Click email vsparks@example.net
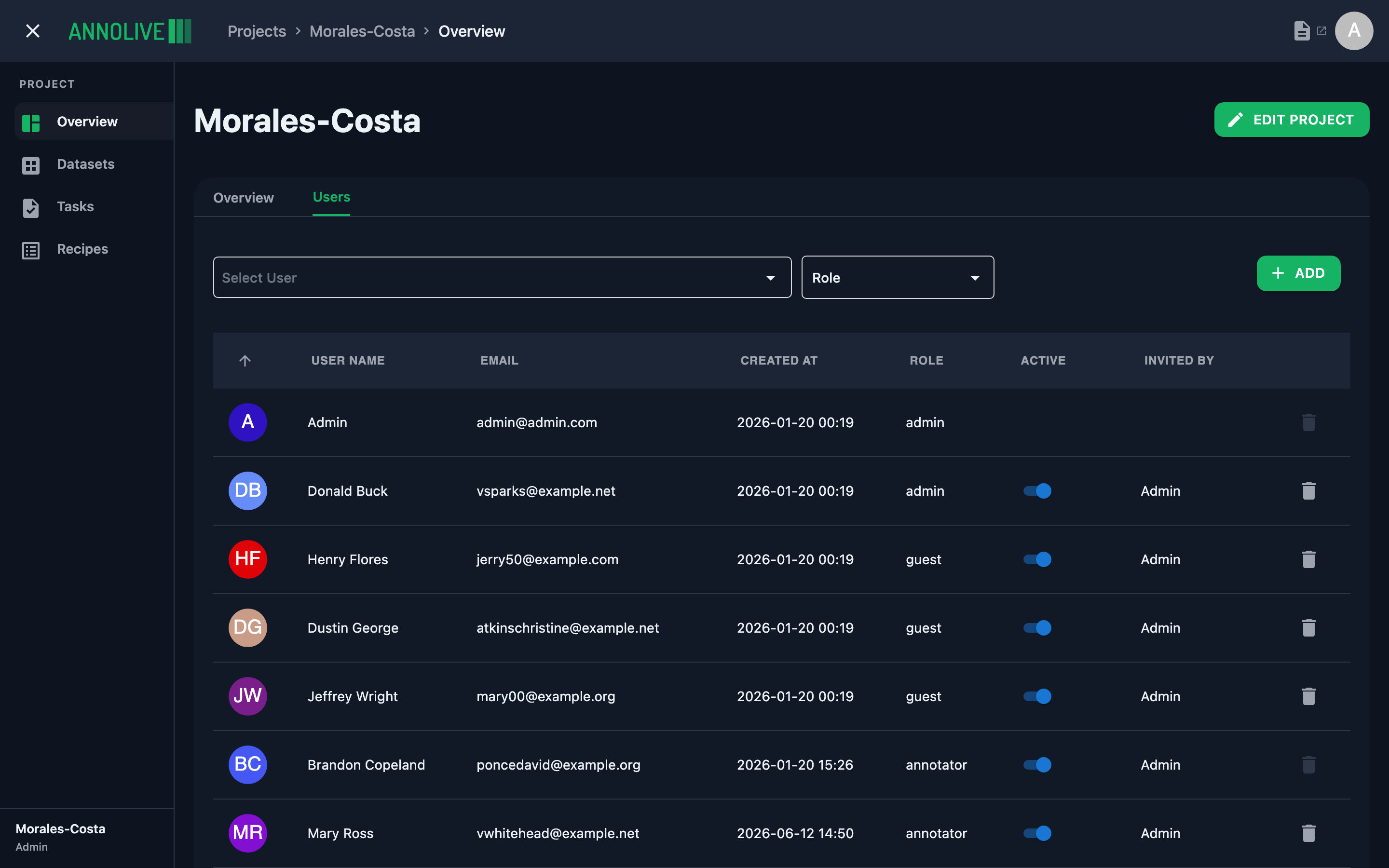 [546, 491]
